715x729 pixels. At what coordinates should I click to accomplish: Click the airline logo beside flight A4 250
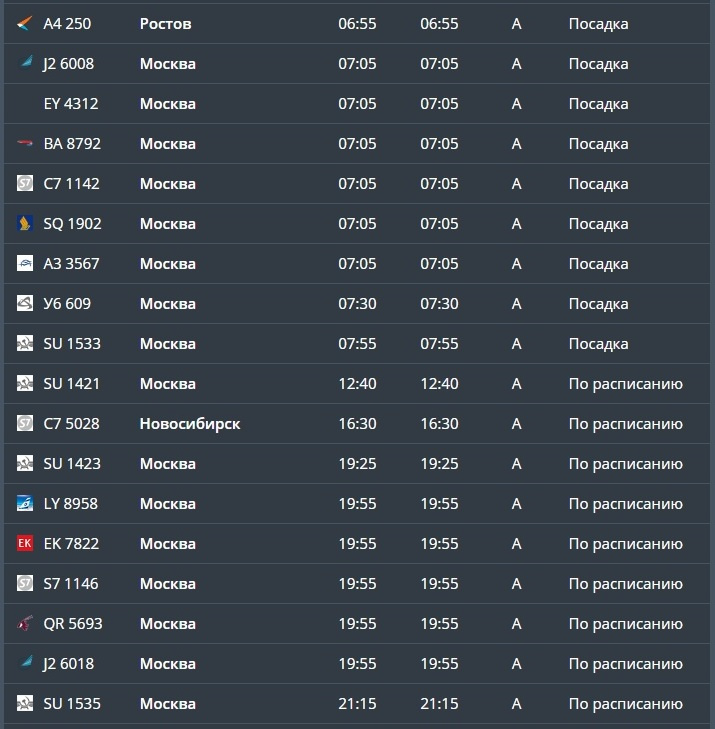coord(25,23)
